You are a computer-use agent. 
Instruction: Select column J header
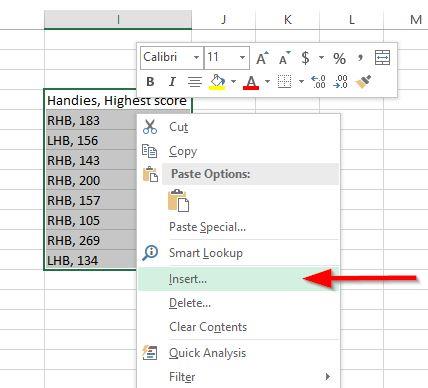[223, 20]
